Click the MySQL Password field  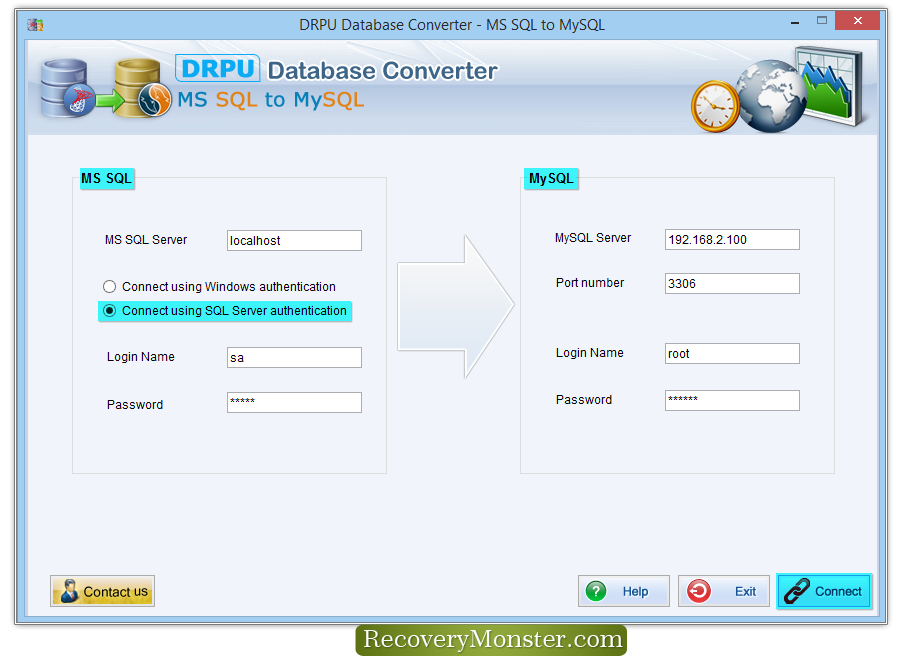click(732, 400)
